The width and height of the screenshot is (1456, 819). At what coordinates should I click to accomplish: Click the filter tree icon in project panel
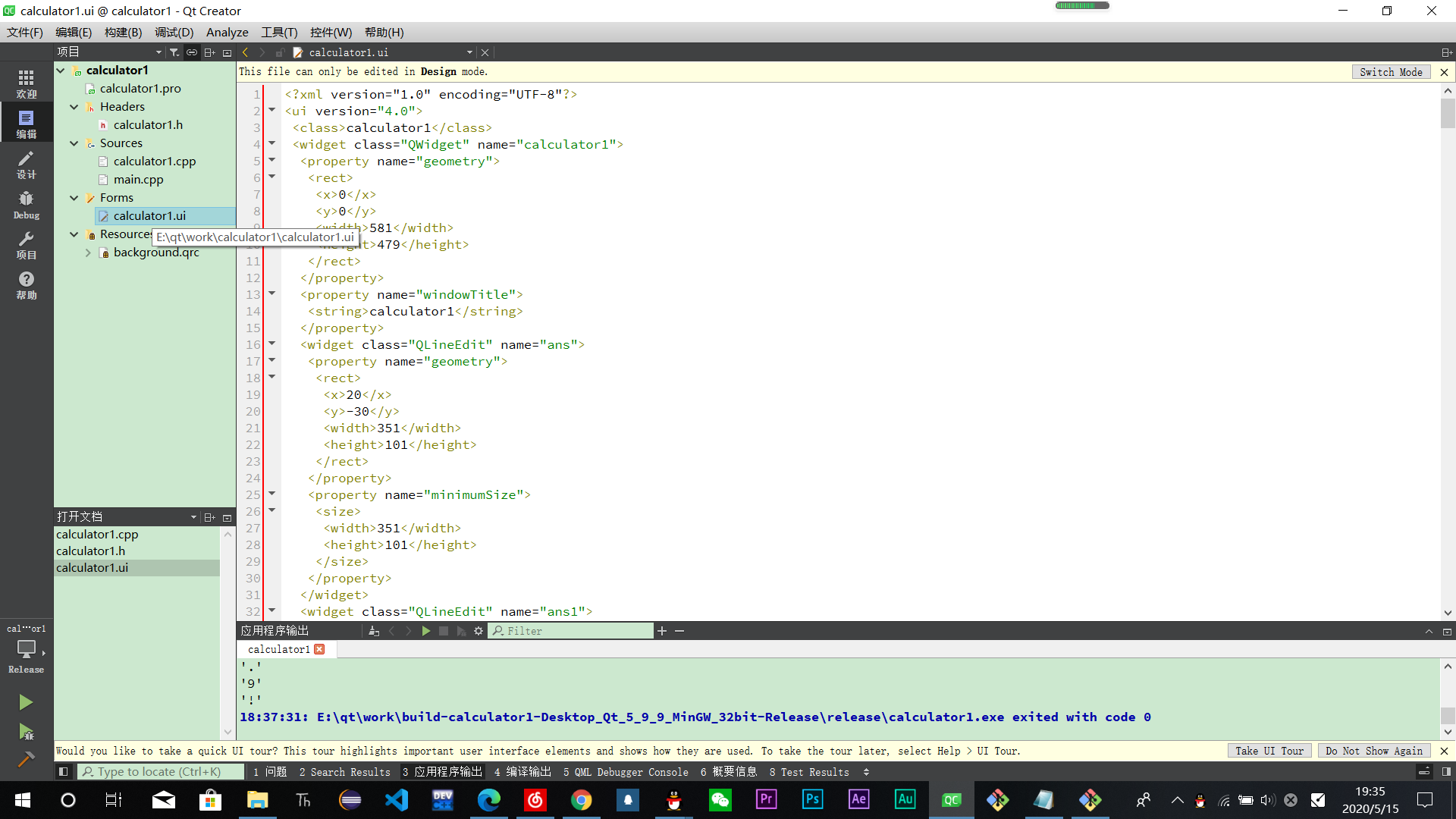click(174, 52)
